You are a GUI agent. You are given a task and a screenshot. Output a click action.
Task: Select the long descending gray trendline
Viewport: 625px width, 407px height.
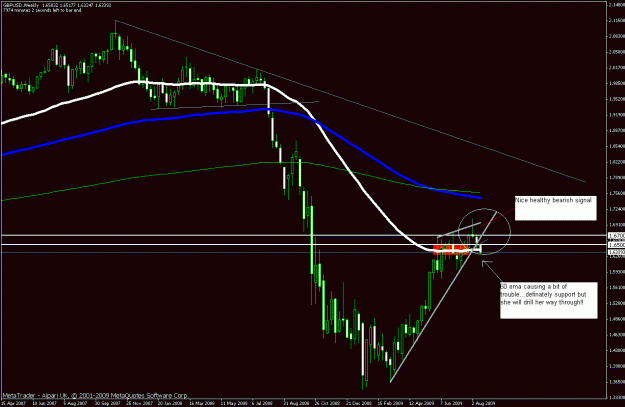(x=351, y=101)
